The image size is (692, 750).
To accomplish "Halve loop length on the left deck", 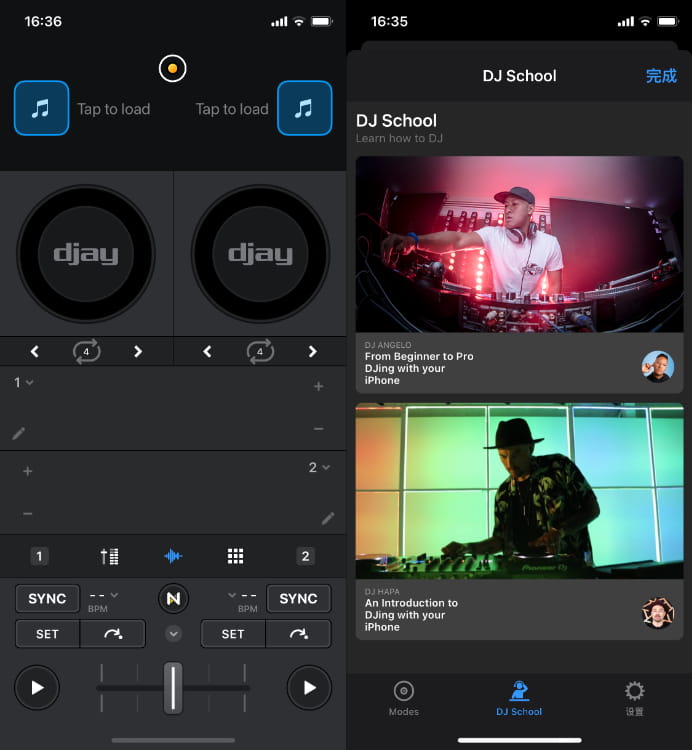I will [34, 352].
